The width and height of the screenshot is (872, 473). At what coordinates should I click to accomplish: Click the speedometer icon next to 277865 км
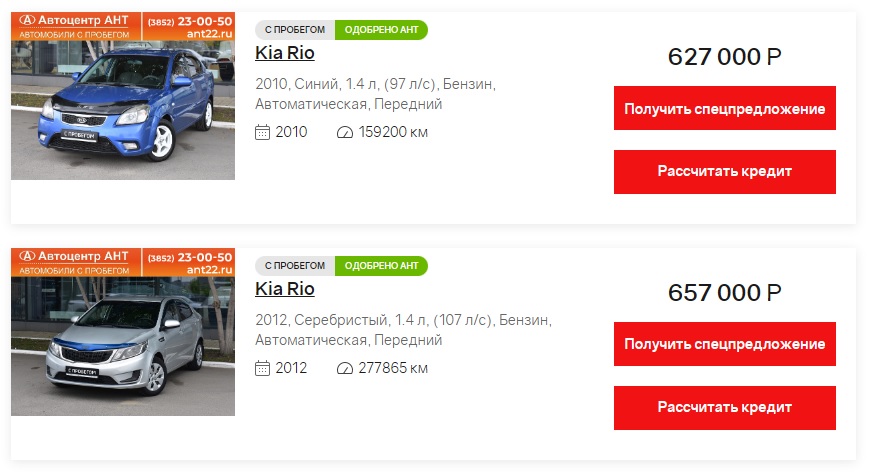click(x=345, y=368)
